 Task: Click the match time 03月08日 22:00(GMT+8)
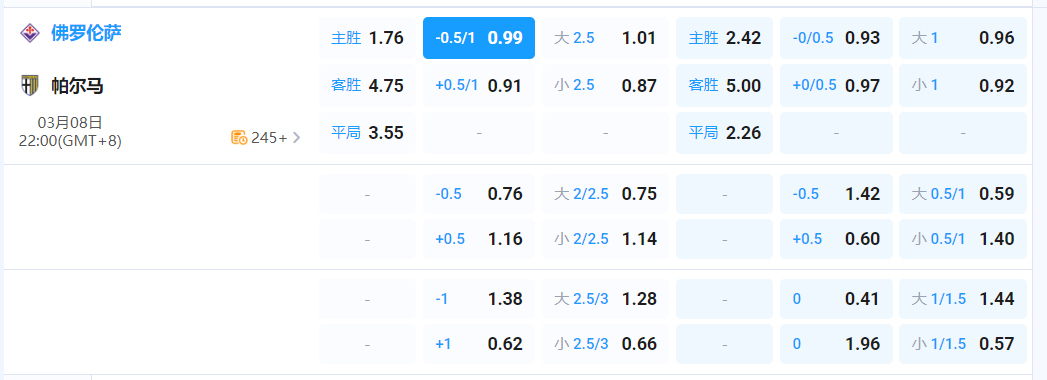coord(70,132)
